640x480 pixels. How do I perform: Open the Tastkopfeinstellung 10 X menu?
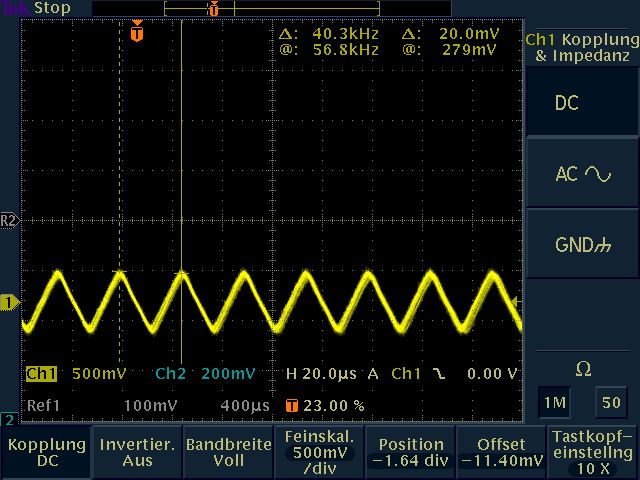pyautogui.click(x=593, y=452)
